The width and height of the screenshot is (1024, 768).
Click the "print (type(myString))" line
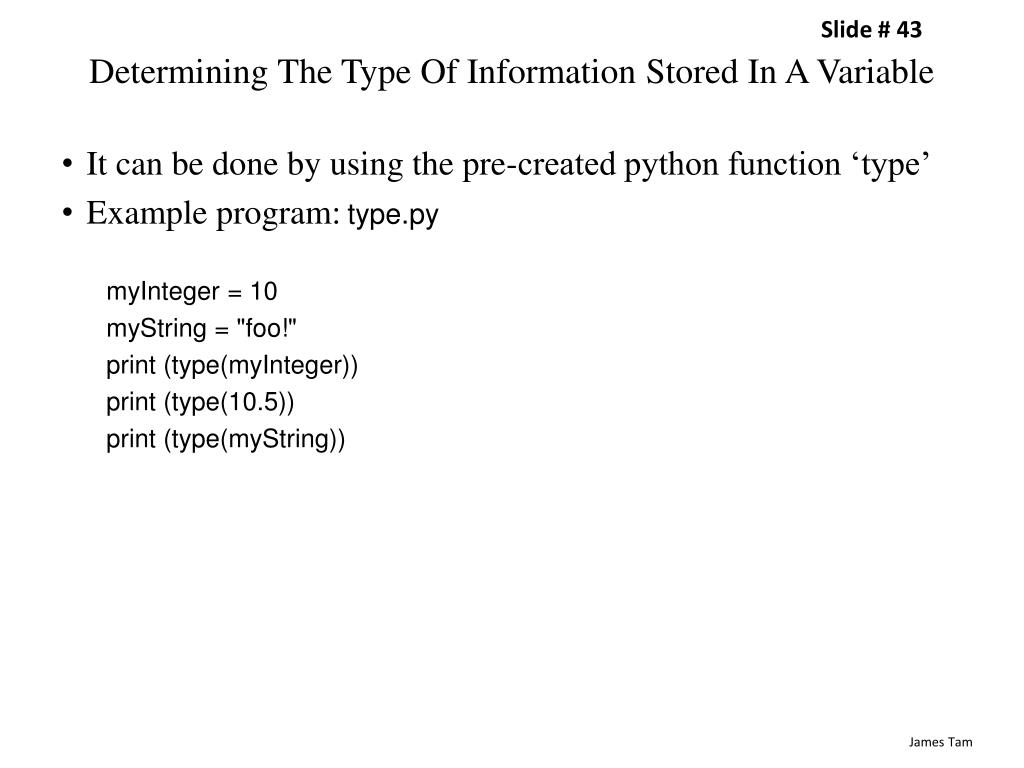click(x=225, y=440)
